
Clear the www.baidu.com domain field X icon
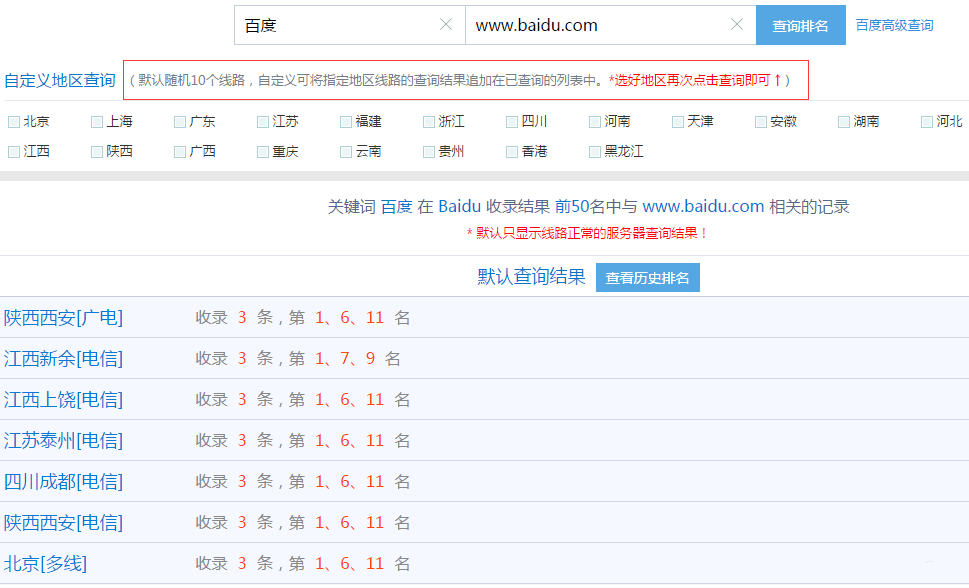click(x=737, y=25)
